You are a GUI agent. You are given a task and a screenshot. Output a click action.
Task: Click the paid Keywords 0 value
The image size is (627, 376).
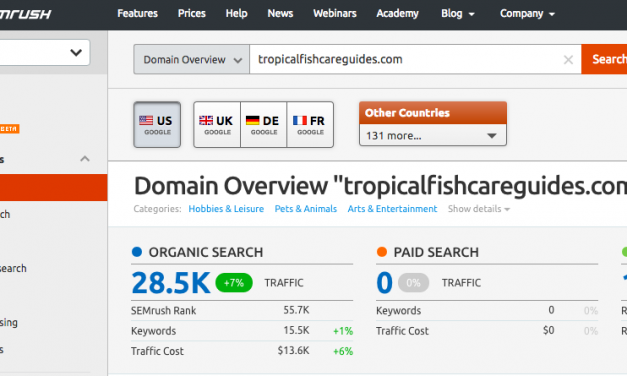pyautogui.click(x=551, y=310)
